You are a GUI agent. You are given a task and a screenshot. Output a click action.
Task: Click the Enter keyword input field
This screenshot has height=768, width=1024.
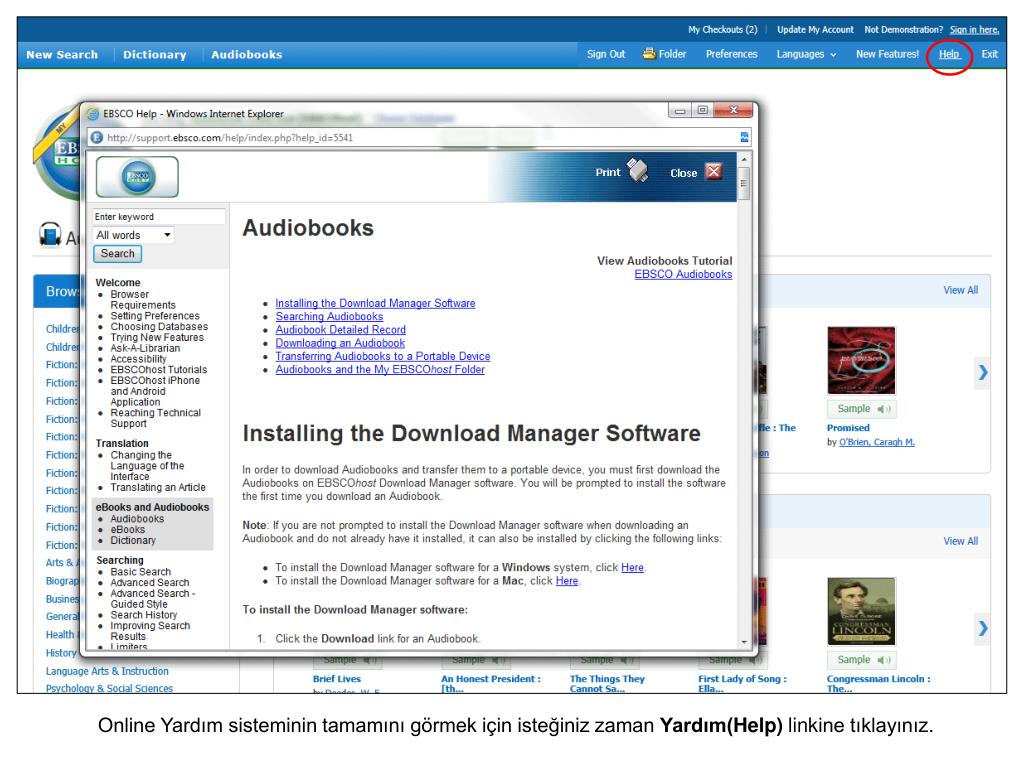pyautogui.click(x=159, y=217)
